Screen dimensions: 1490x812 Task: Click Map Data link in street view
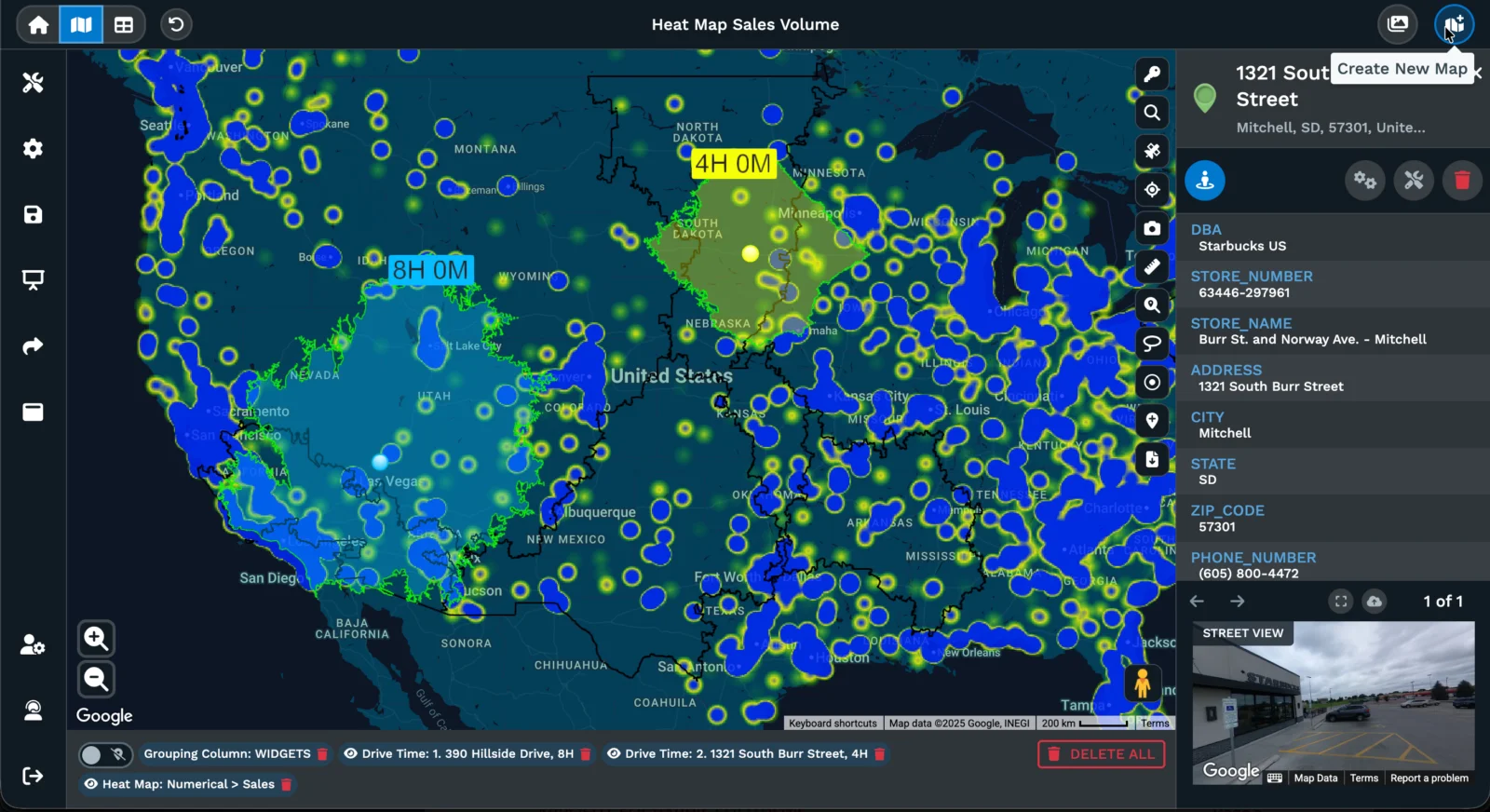1315,778
